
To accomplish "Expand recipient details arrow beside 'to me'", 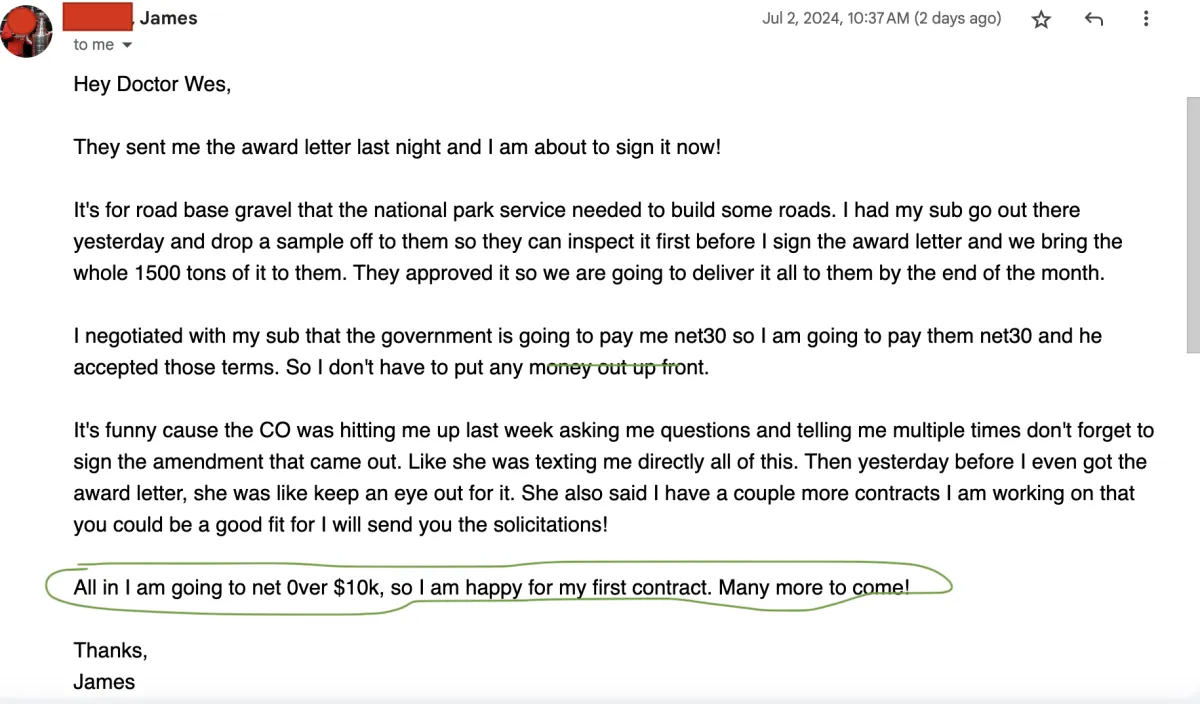I will coord(127,46).
